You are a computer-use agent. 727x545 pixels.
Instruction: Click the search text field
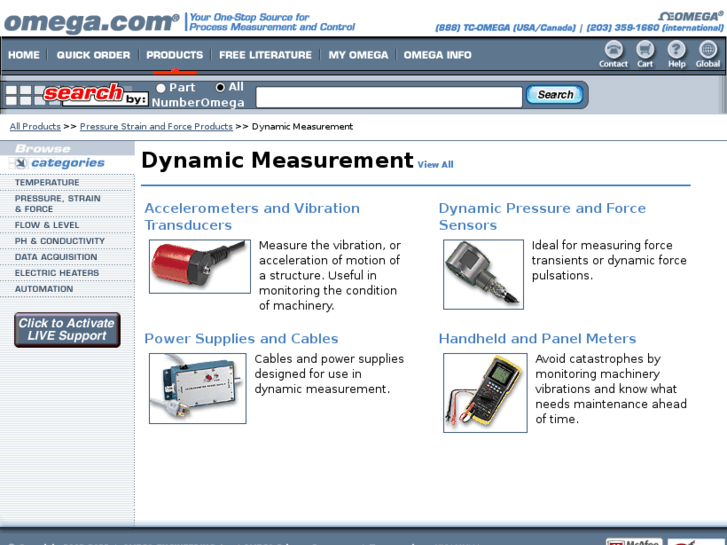[389, 97]
